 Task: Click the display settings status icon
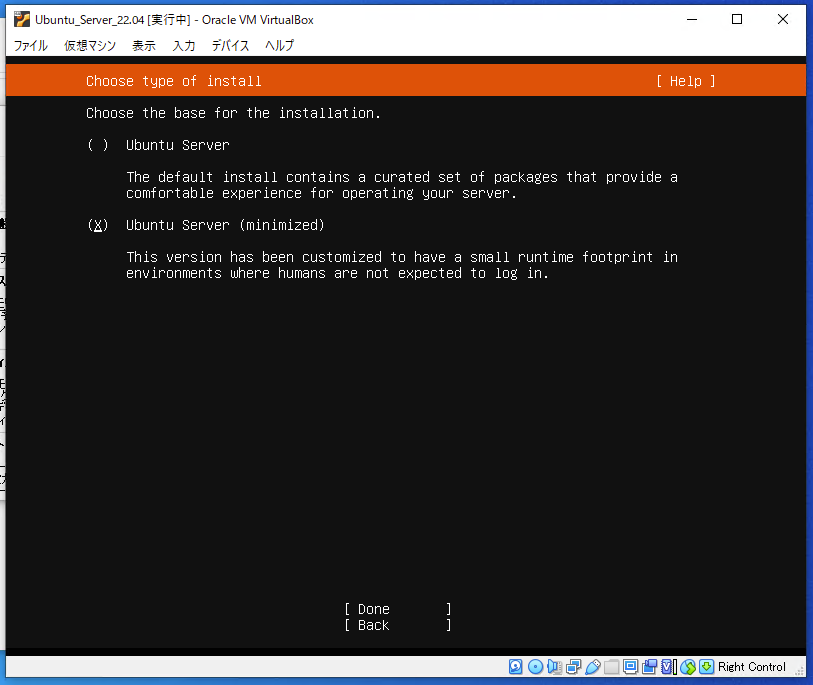630,667
